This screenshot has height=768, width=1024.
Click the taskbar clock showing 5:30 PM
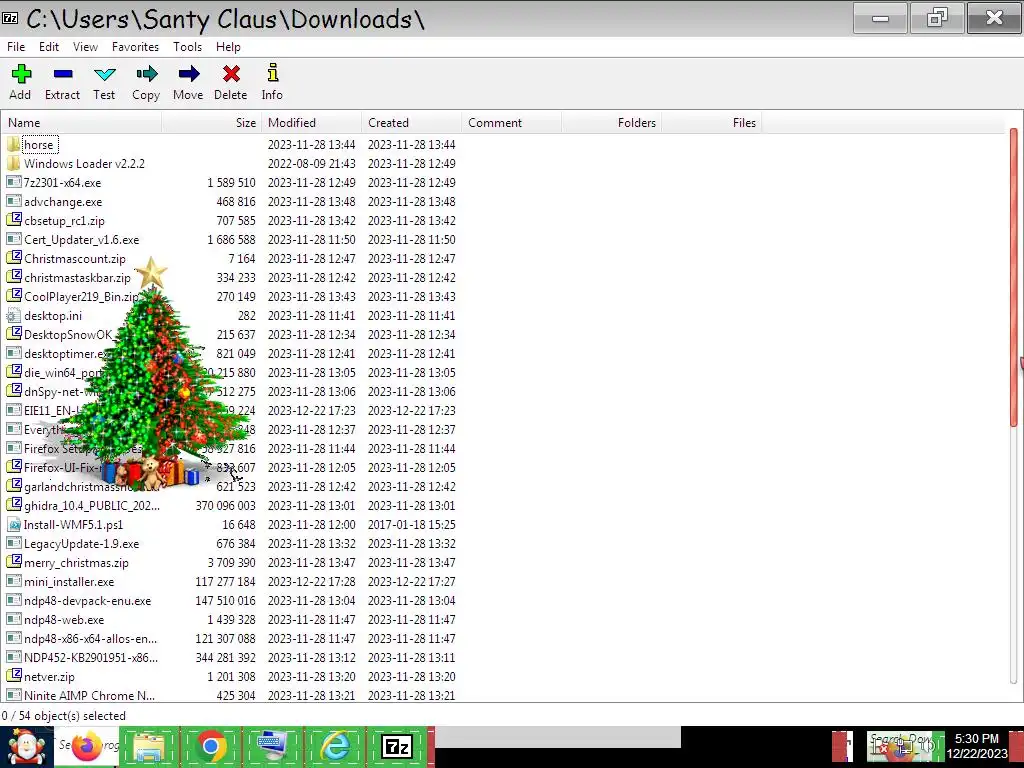(x=977, y=746)
